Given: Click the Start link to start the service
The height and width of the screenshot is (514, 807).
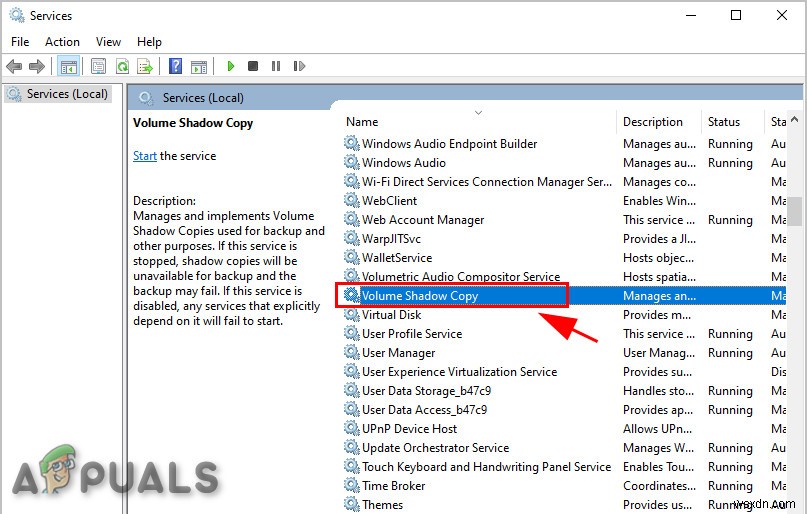Looking at the screenshot, I should [x=145, y=156].
